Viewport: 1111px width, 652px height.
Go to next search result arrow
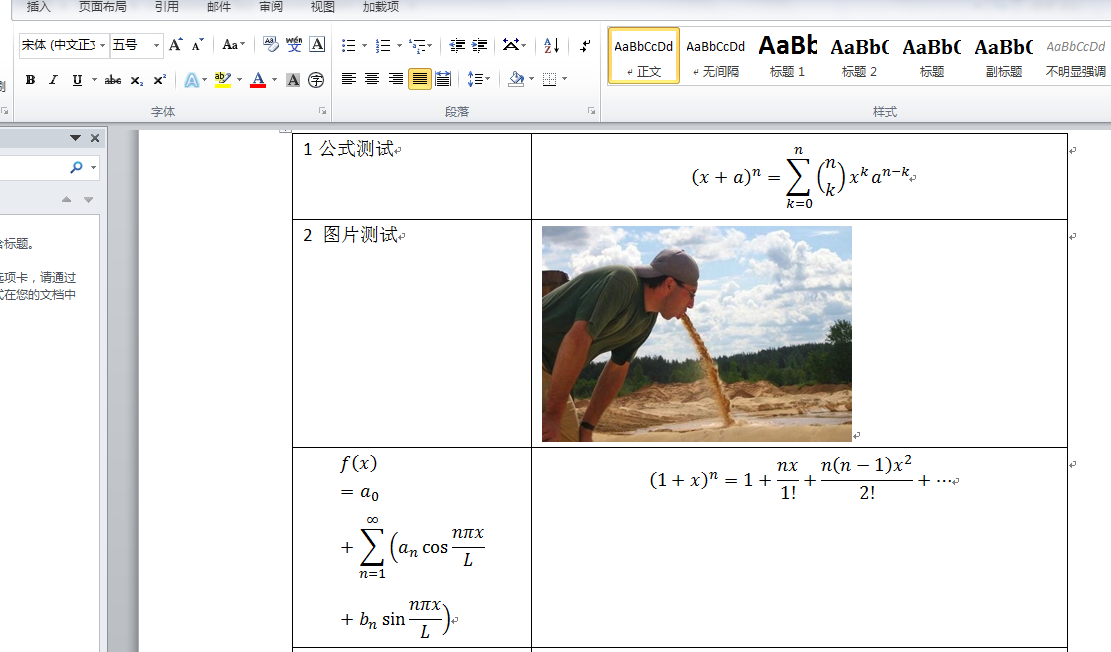pyautogui.click(x=89, y=200)
